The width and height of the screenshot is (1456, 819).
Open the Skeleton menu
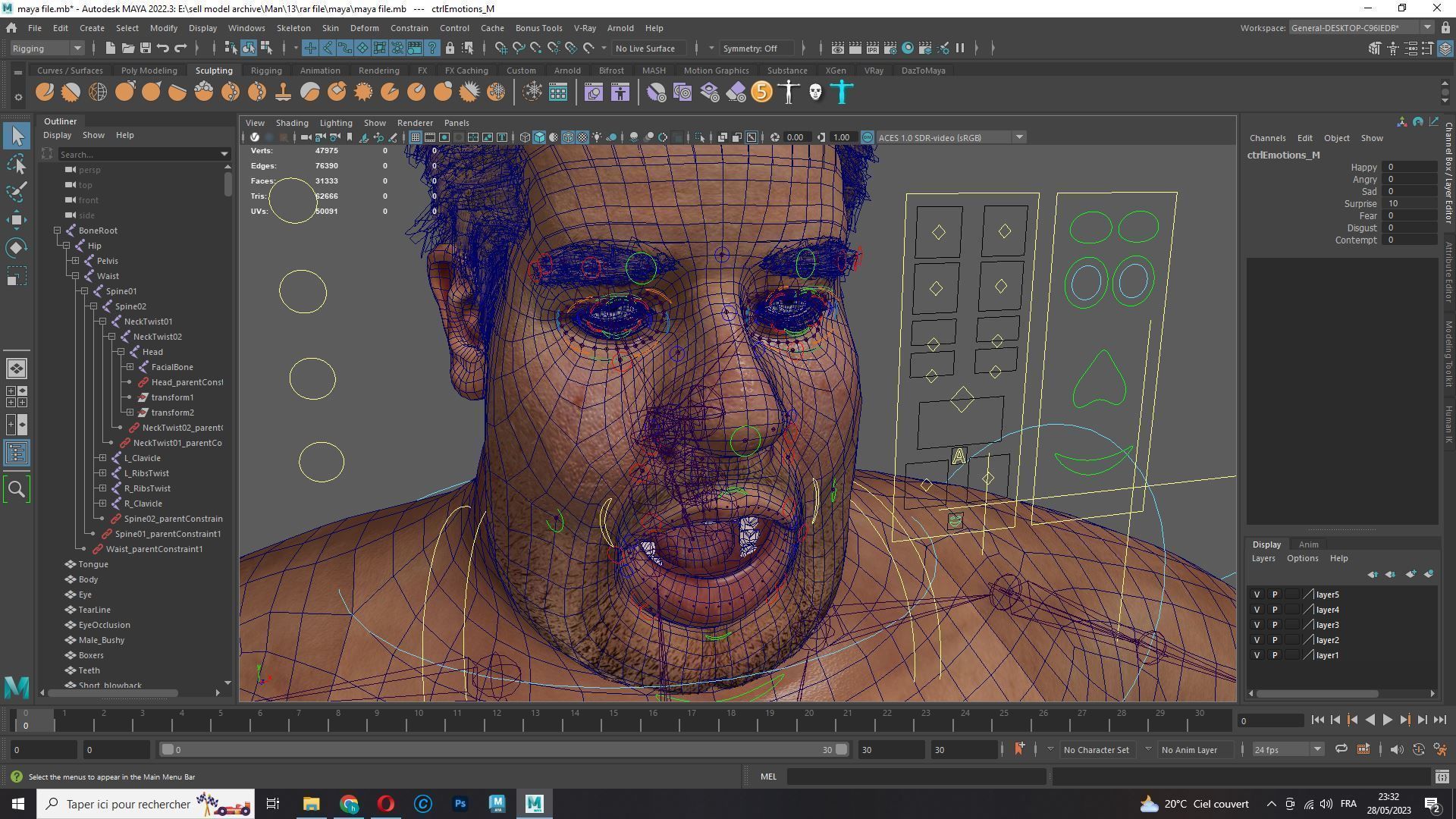pyautogui.click(x=293, y=28)
